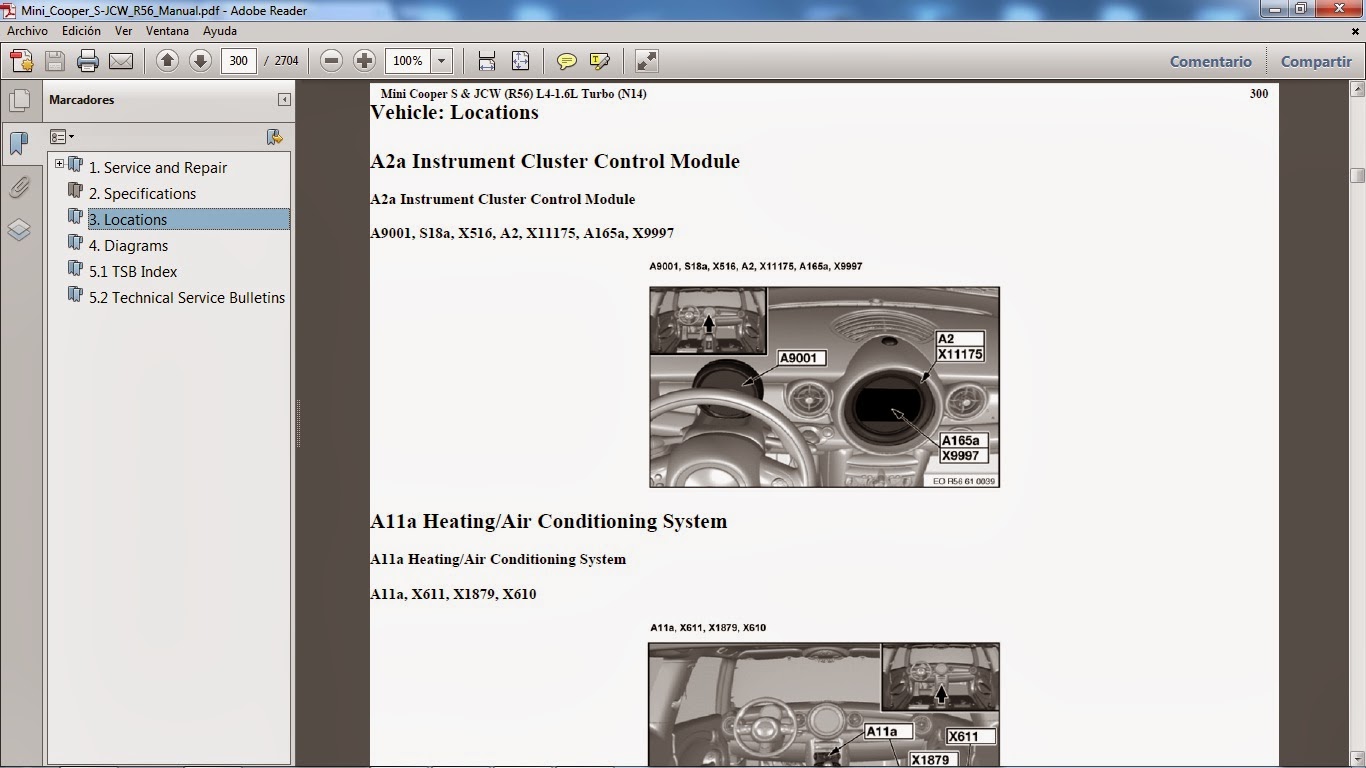Click the document vertical scrollbar thumb
The height and width of the screenshot is (768, 1366).
(1357, 176)
